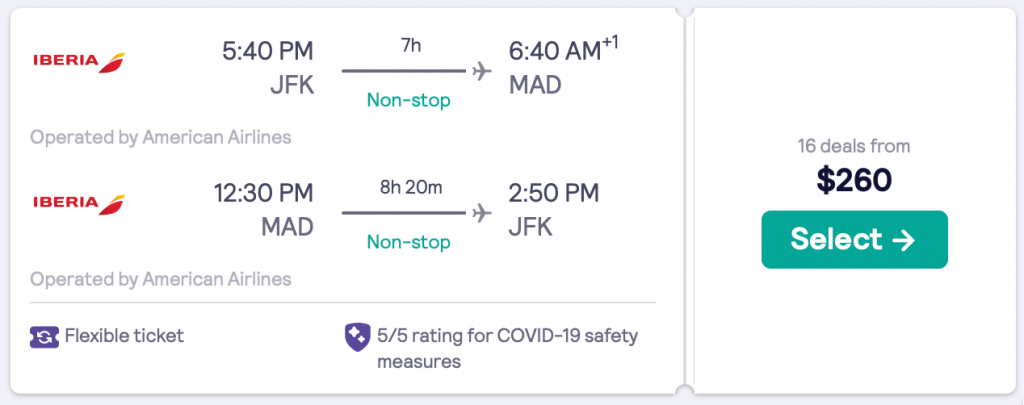Click the 16 deals from text
Screen dimensions: 1024x405
[x=853, y=146]
